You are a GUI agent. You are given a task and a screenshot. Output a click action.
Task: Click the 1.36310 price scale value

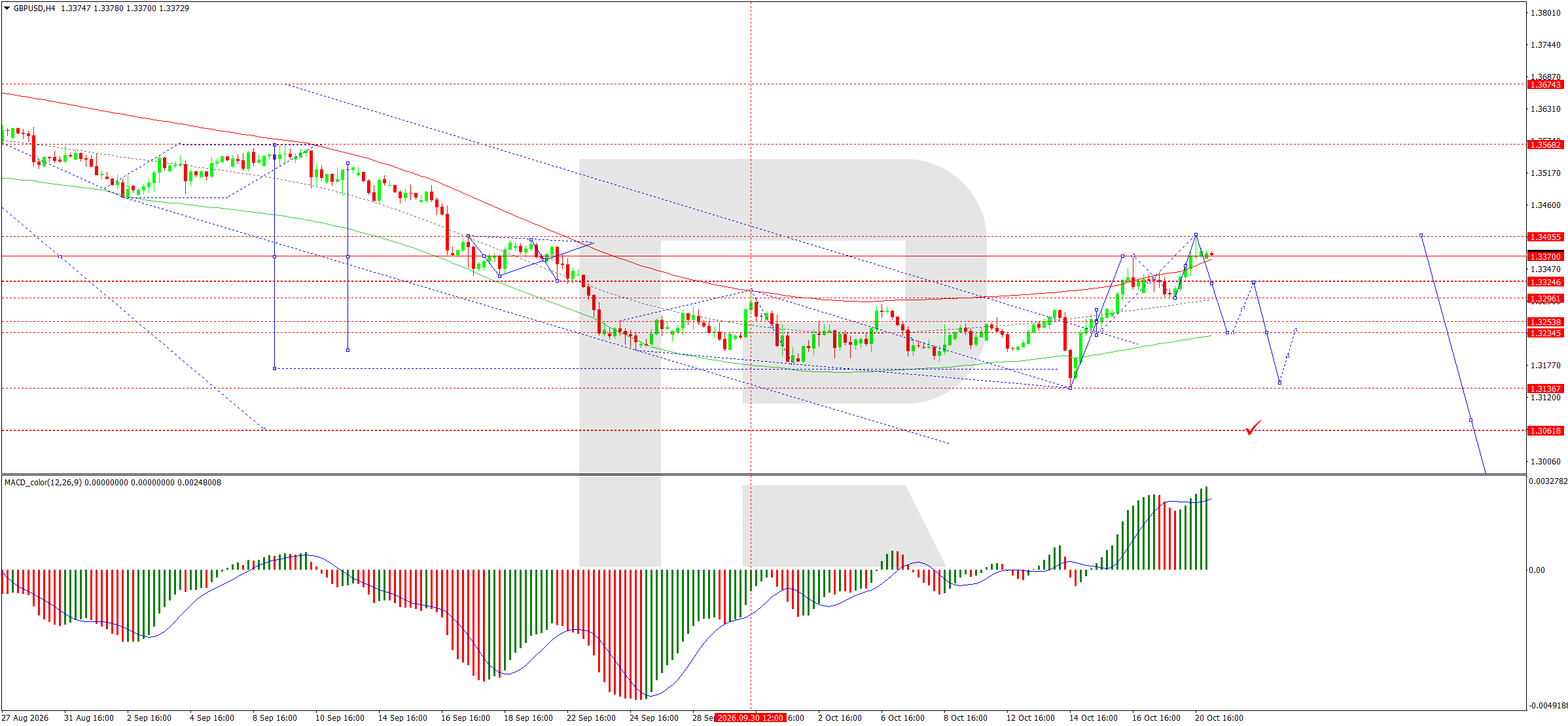pyautogui.click(x=1545, y=109)
